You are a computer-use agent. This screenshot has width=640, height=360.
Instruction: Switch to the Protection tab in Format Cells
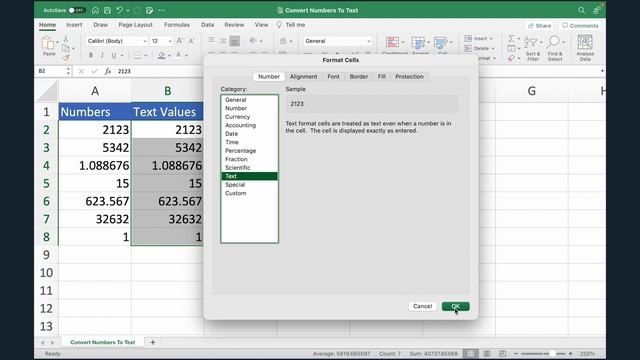point(409,76)
